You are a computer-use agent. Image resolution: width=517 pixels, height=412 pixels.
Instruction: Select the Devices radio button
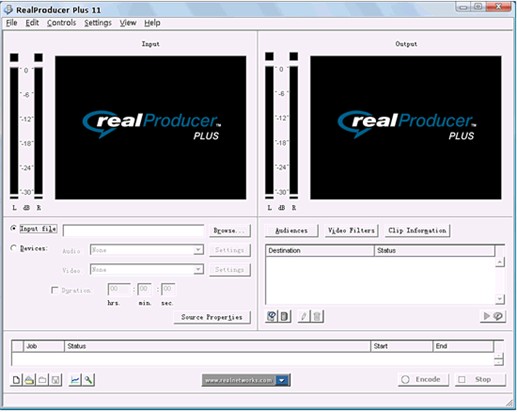pos(14,248)
